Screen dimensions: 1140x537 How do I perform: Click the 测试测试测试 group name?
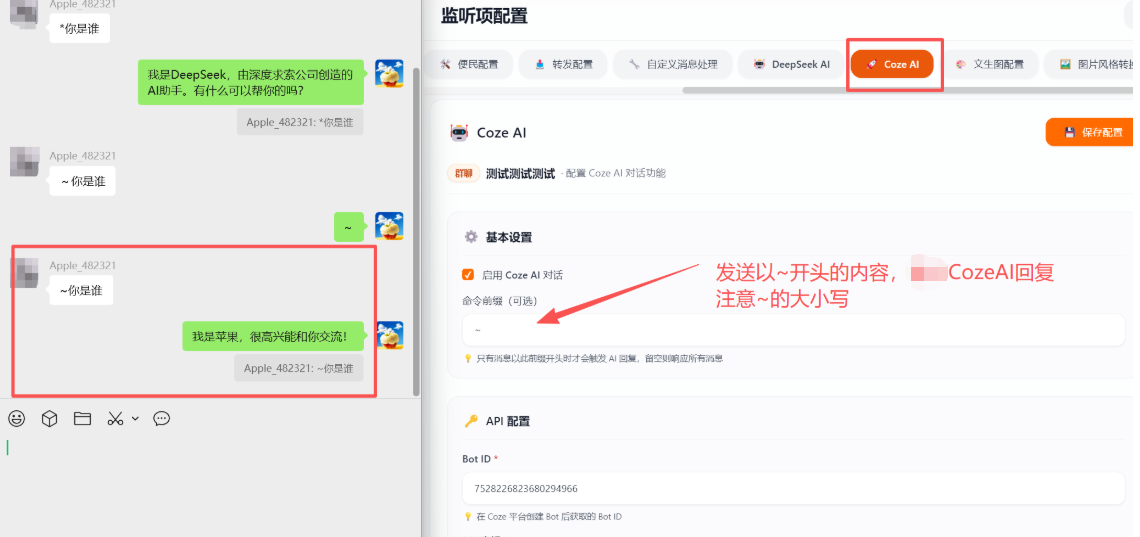[521, 174]
